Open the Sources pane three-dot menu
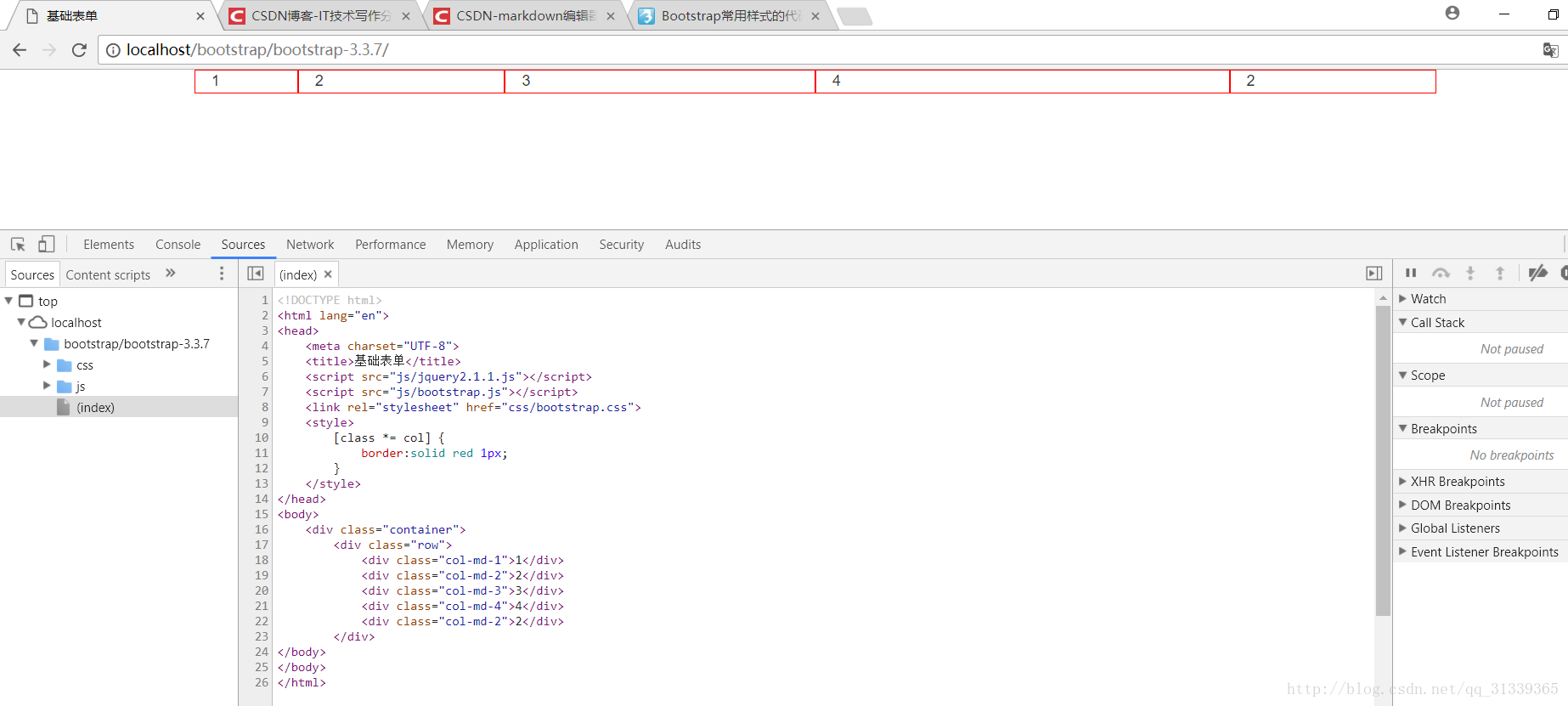Image resolution: width=1568 pixels, height=706 pixels. click(222, 274)
